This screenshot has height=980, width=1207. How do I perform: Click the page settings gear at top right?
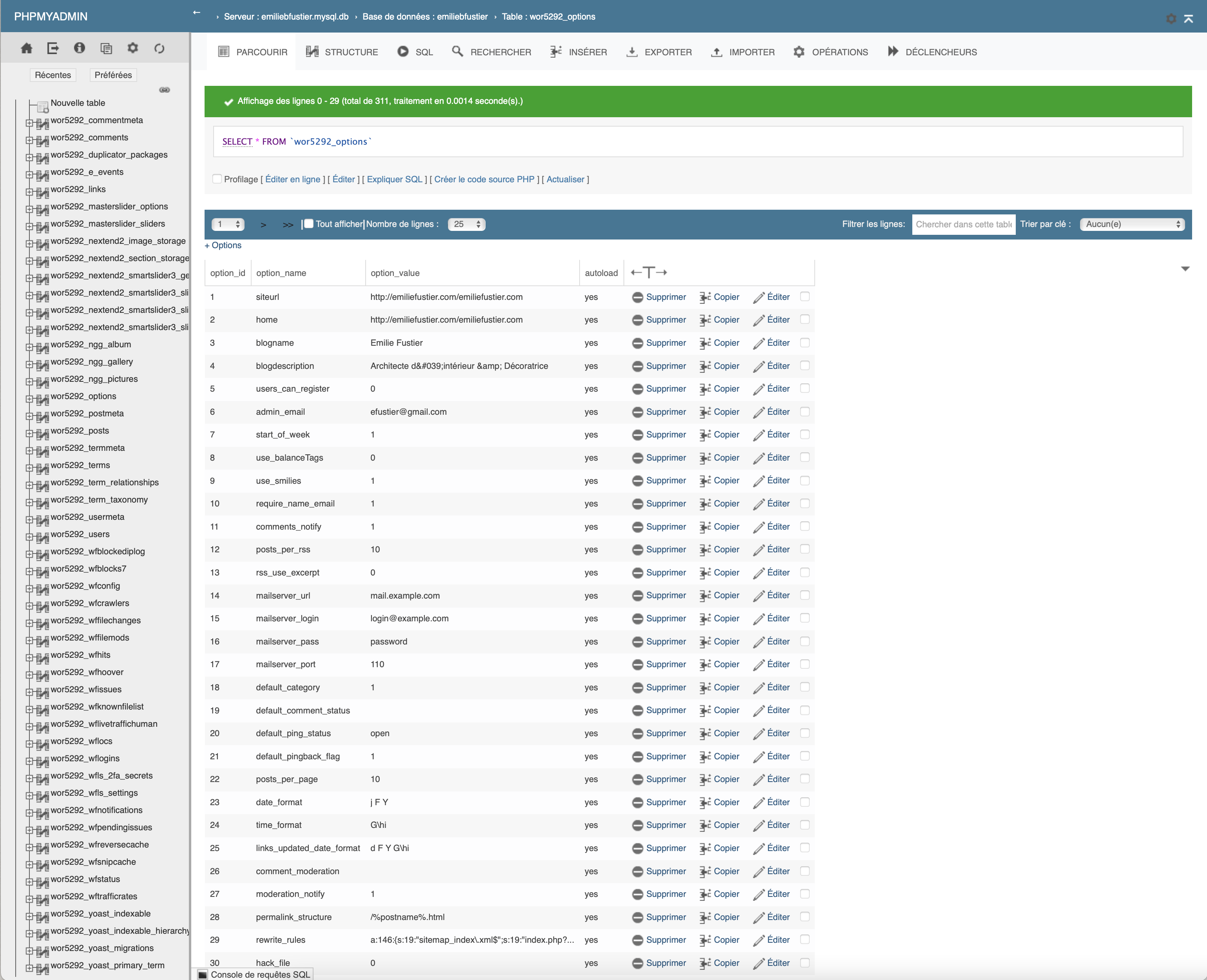point(1171,19)
